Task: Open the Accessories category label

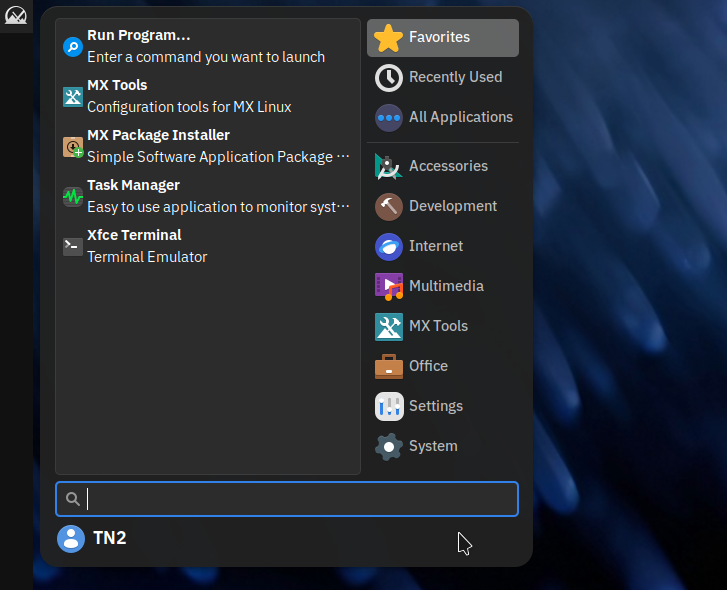Action: coord(448,166)
